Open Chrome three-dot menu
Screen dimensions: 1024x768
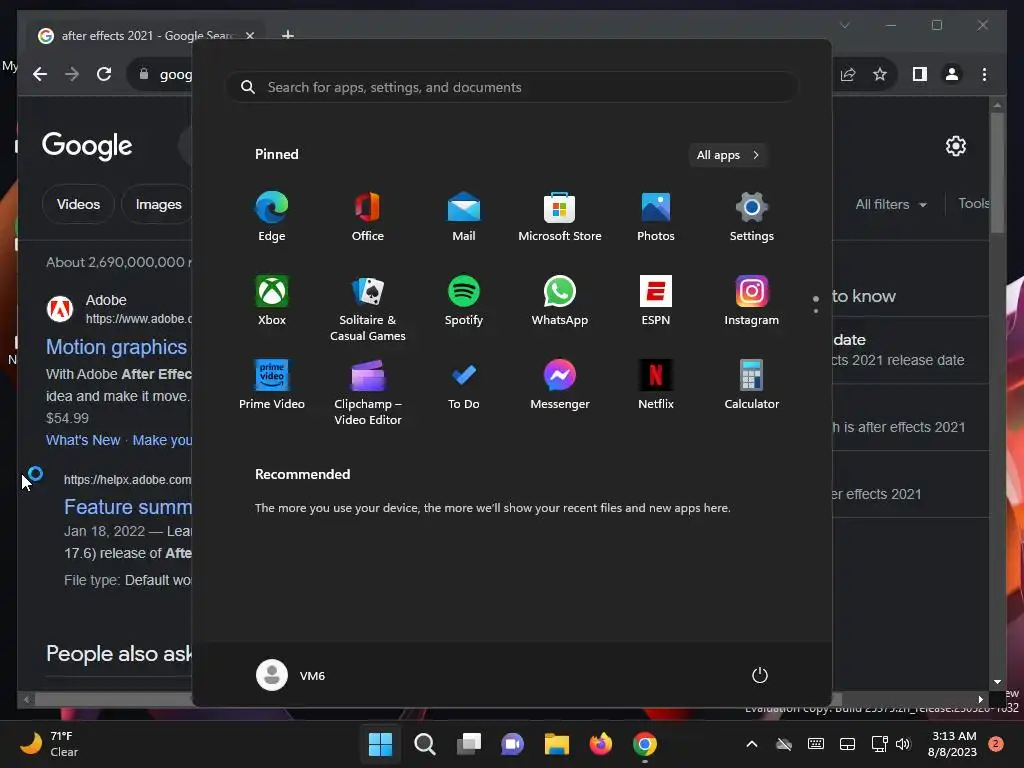tap(984, 74)
